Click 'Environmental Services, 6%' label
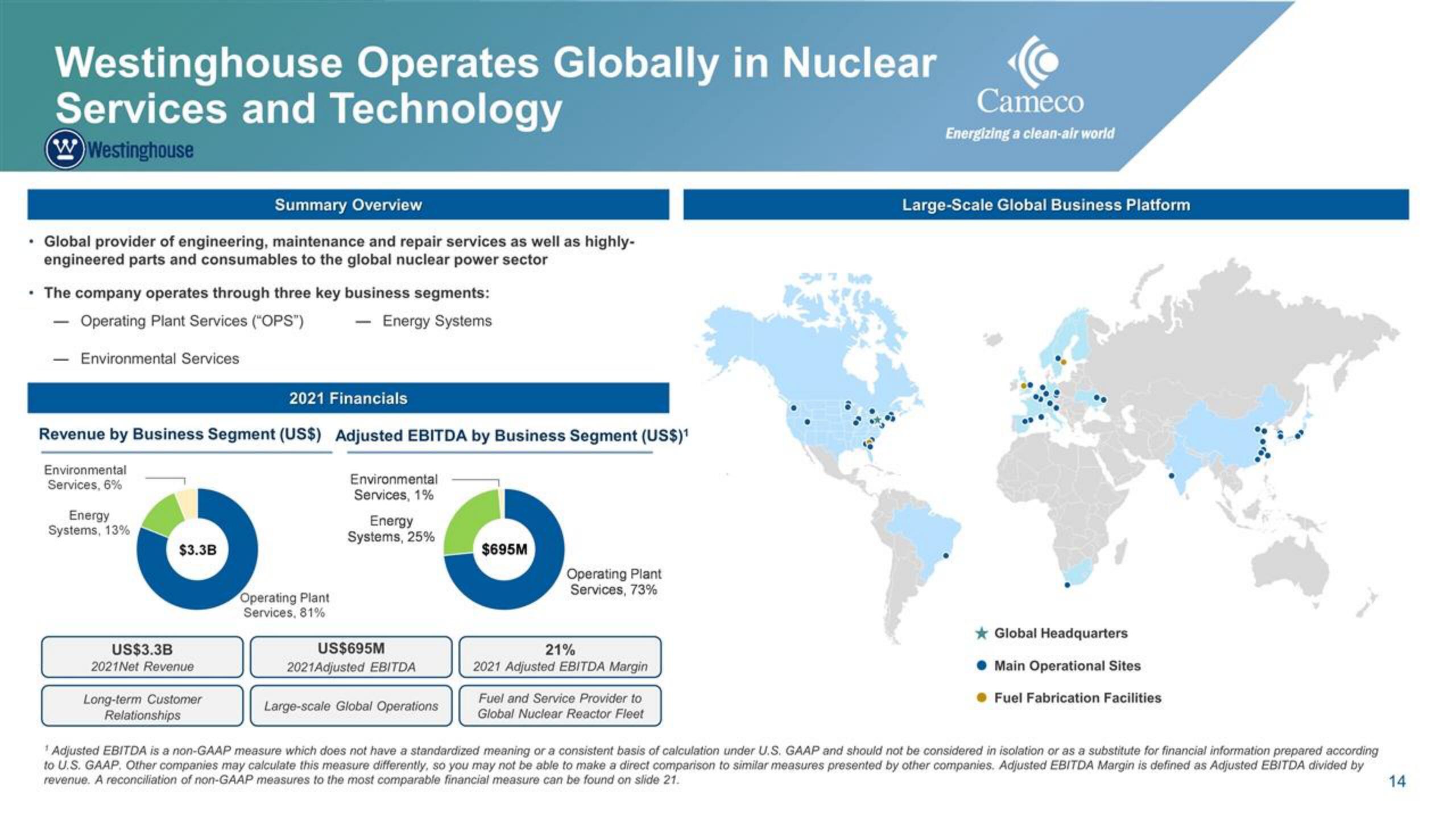 pos(85,477)
